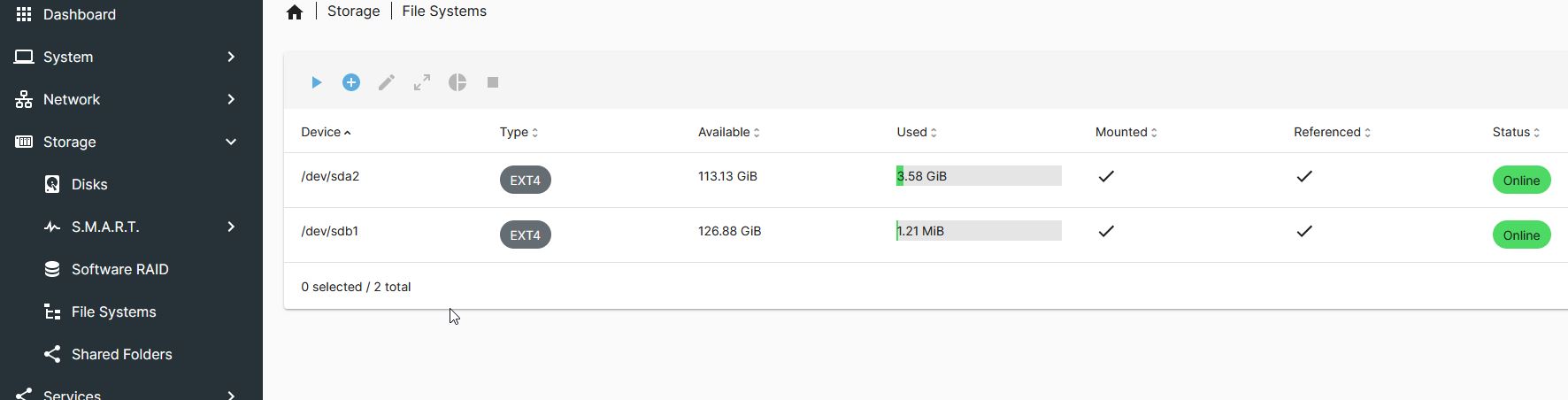Click the Mounted checkmark for /dev/sda2
Image resolution: width=1568 pixels, height=400 pixels.
coord(1106,176)
